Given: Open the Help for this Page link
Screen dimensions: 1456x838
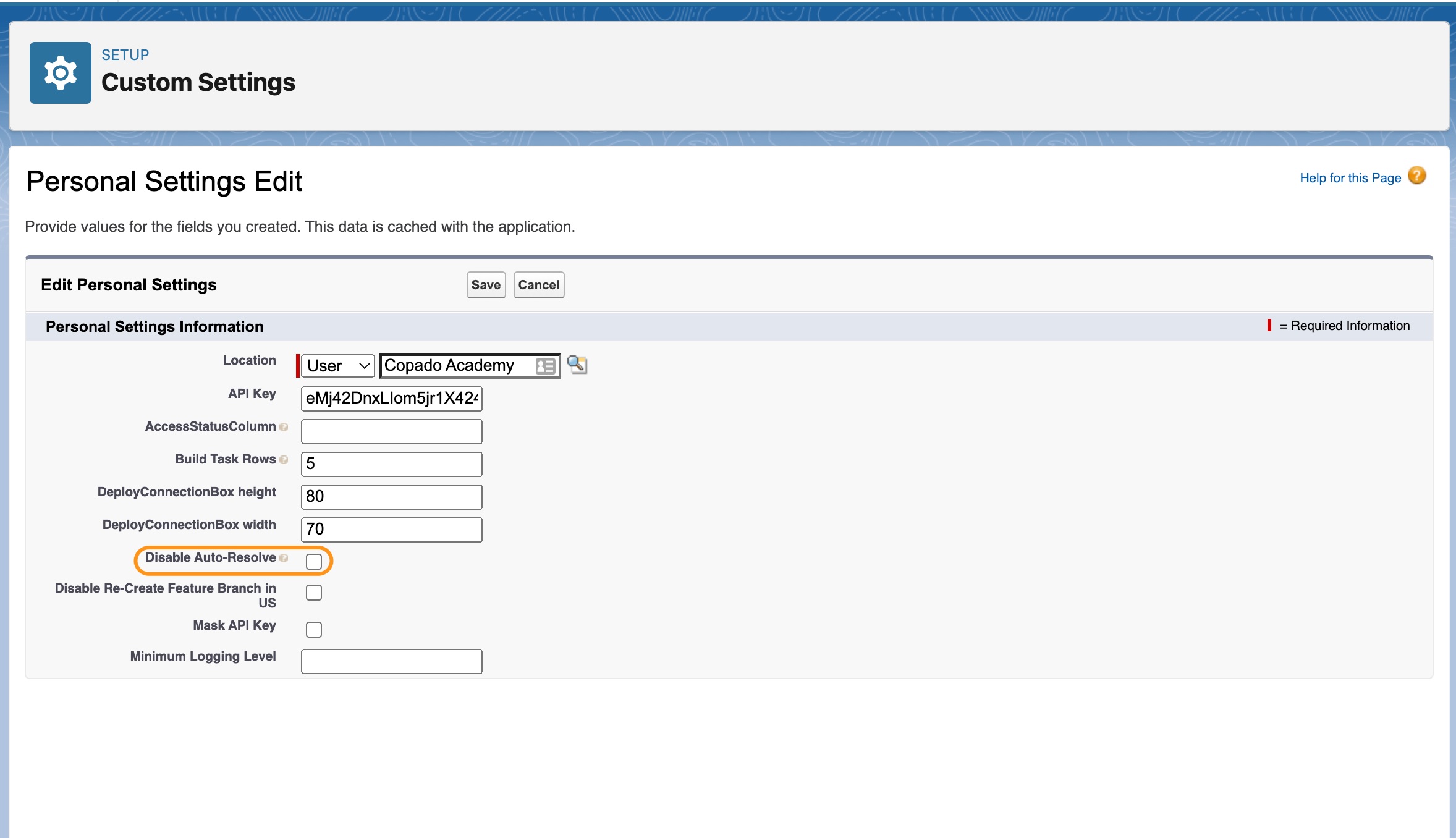Looking at the screenshot, I should click(x=1350, y=178).
